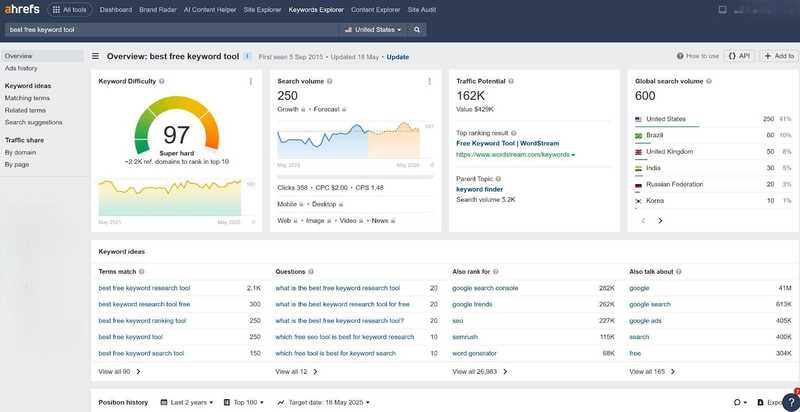The image size is (800, 412).
Task: Click the help question mark bubble
Action: click(x=791, y=401)
